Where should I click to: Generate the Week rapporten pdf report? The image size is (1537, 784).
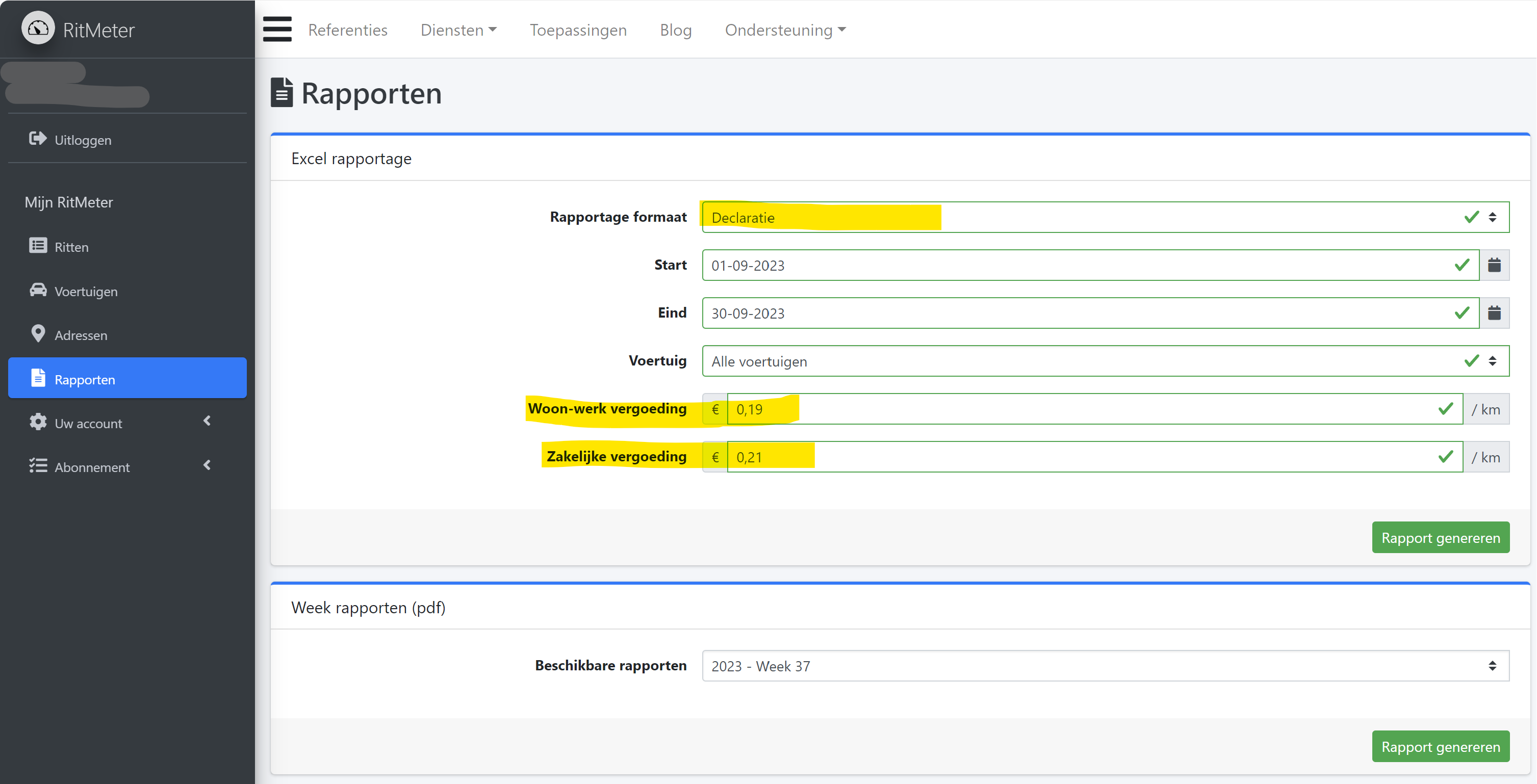pyautogui.click(x=1440, y=747)
